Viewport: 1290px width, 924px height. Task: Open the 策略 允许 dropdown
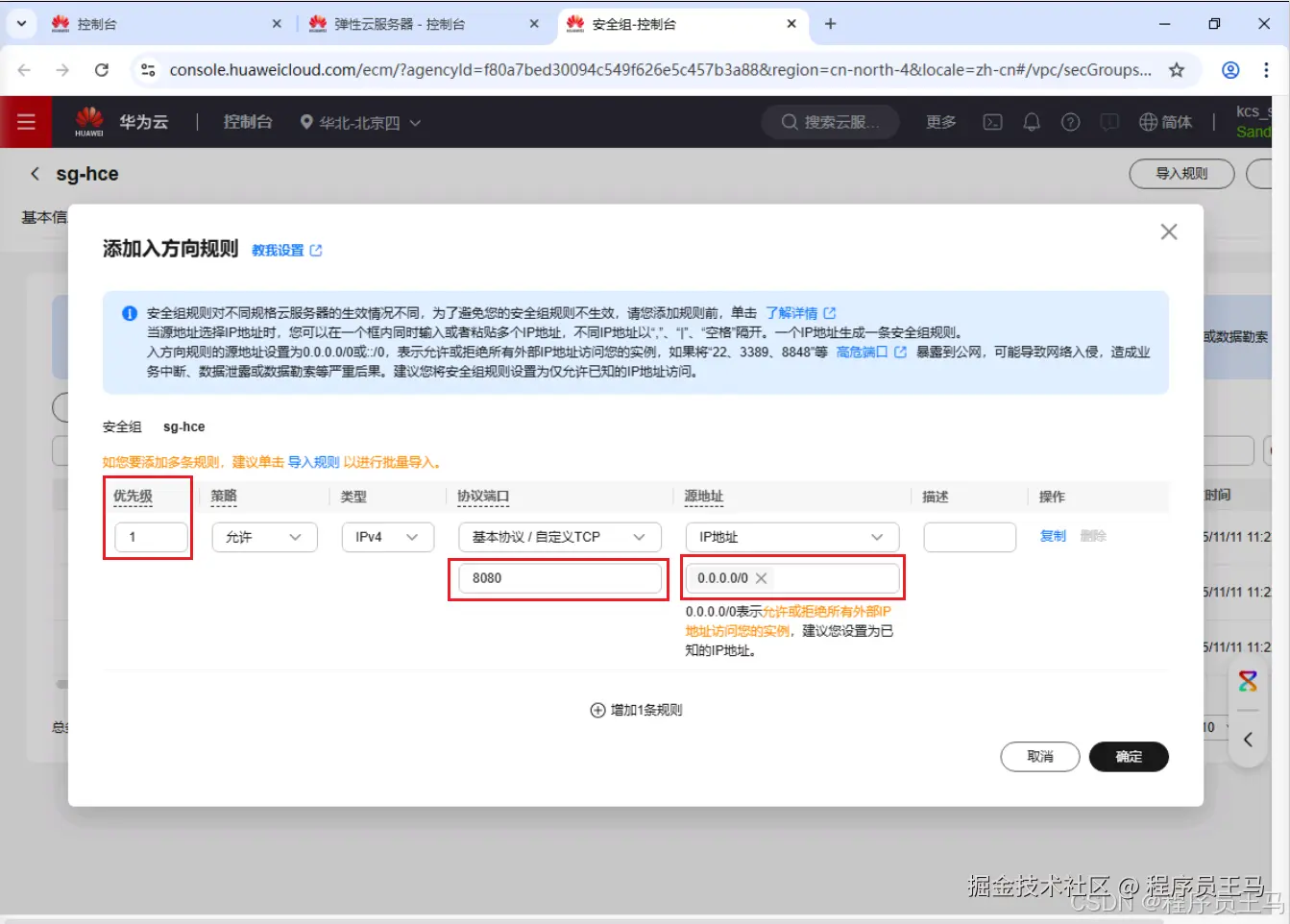coord(264,537)
